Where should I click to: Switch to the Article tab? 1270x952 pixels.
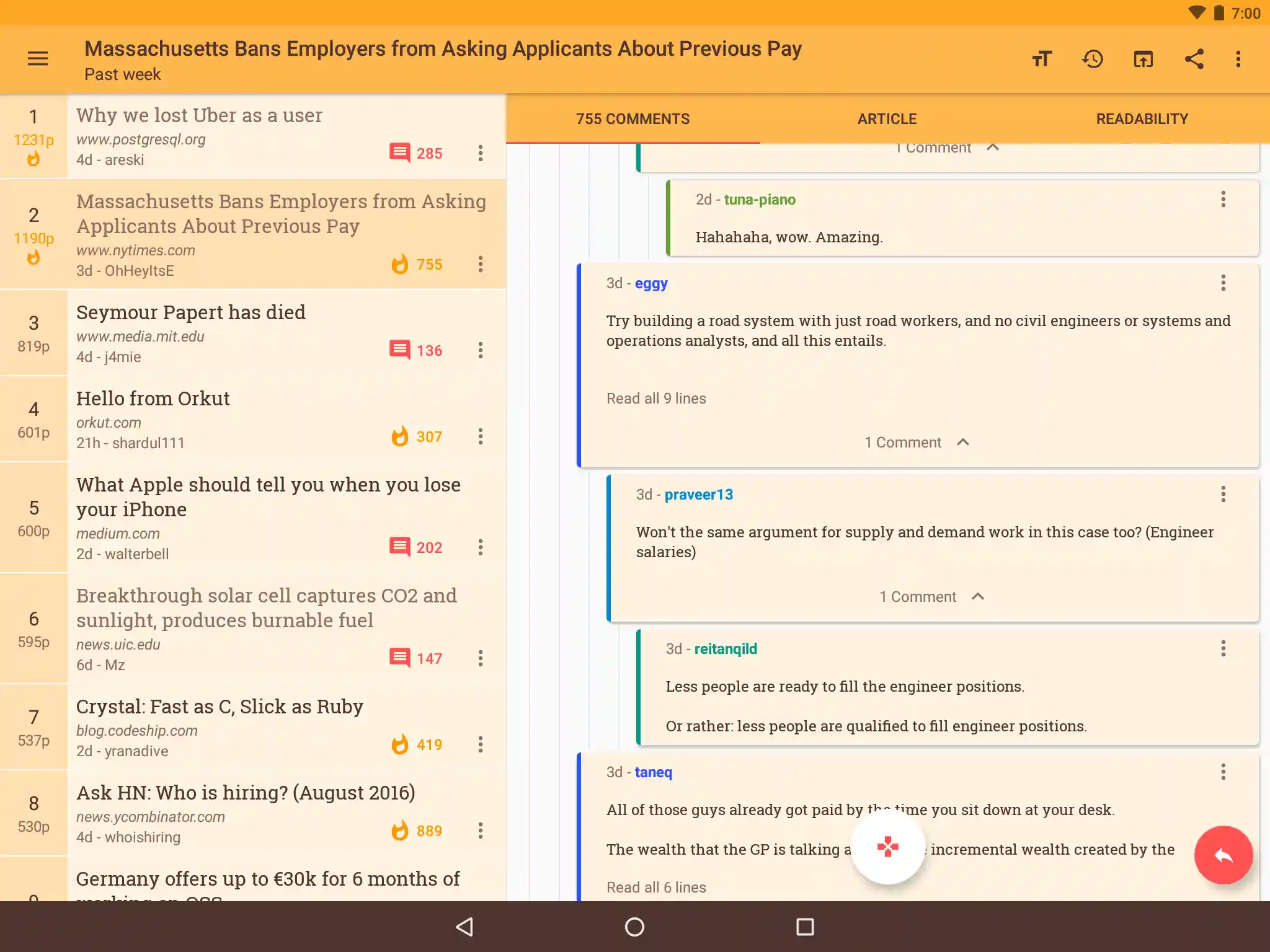click(x=887, y=119)
